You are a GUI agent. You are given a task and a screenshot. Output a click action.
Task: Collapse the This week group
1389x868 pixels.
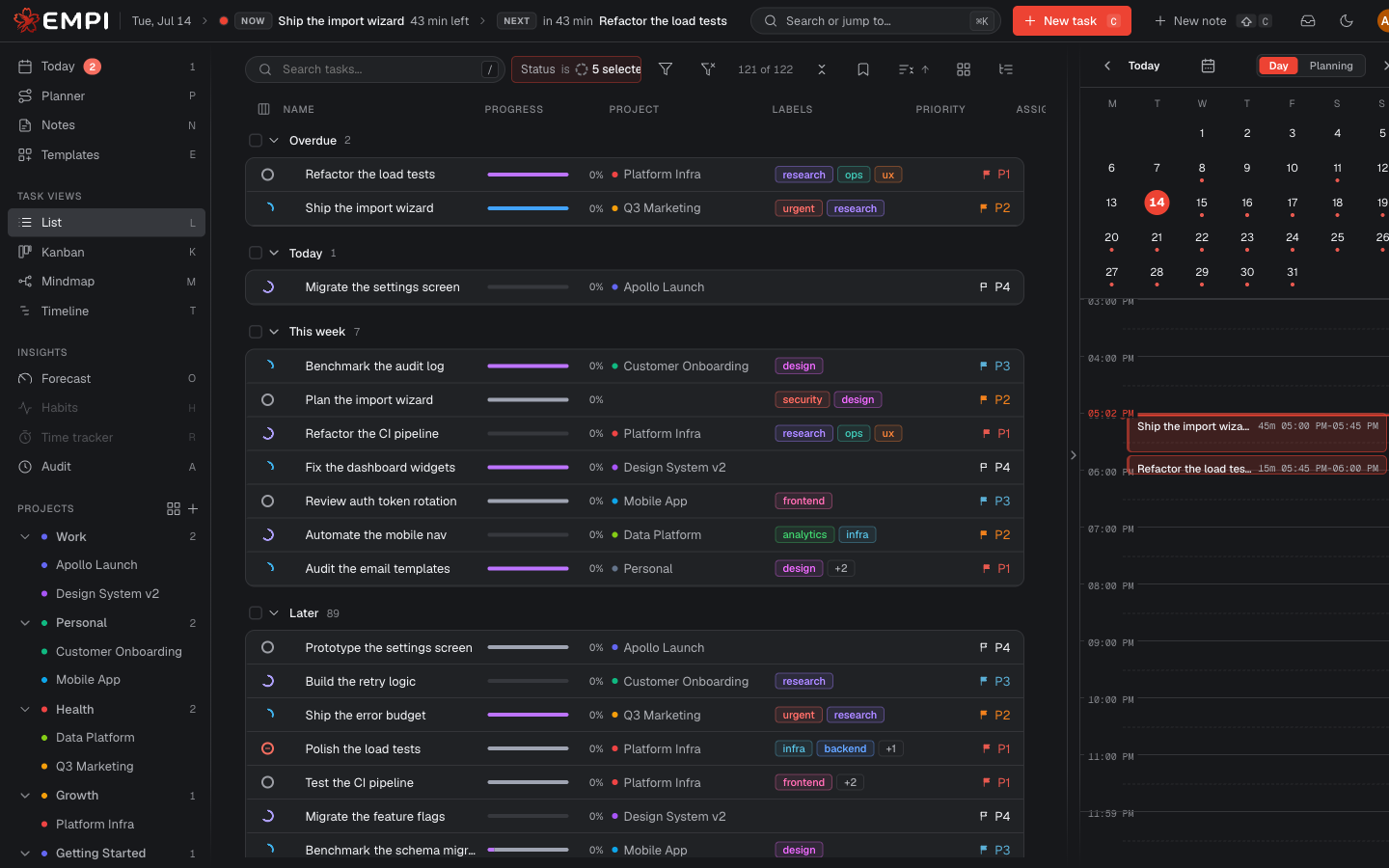point(274,332)
